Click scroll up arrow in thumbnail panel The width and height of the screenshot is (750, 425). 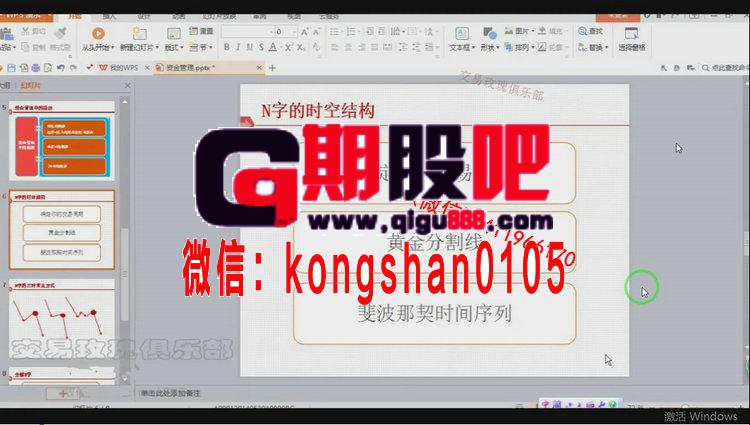(124, 101)
